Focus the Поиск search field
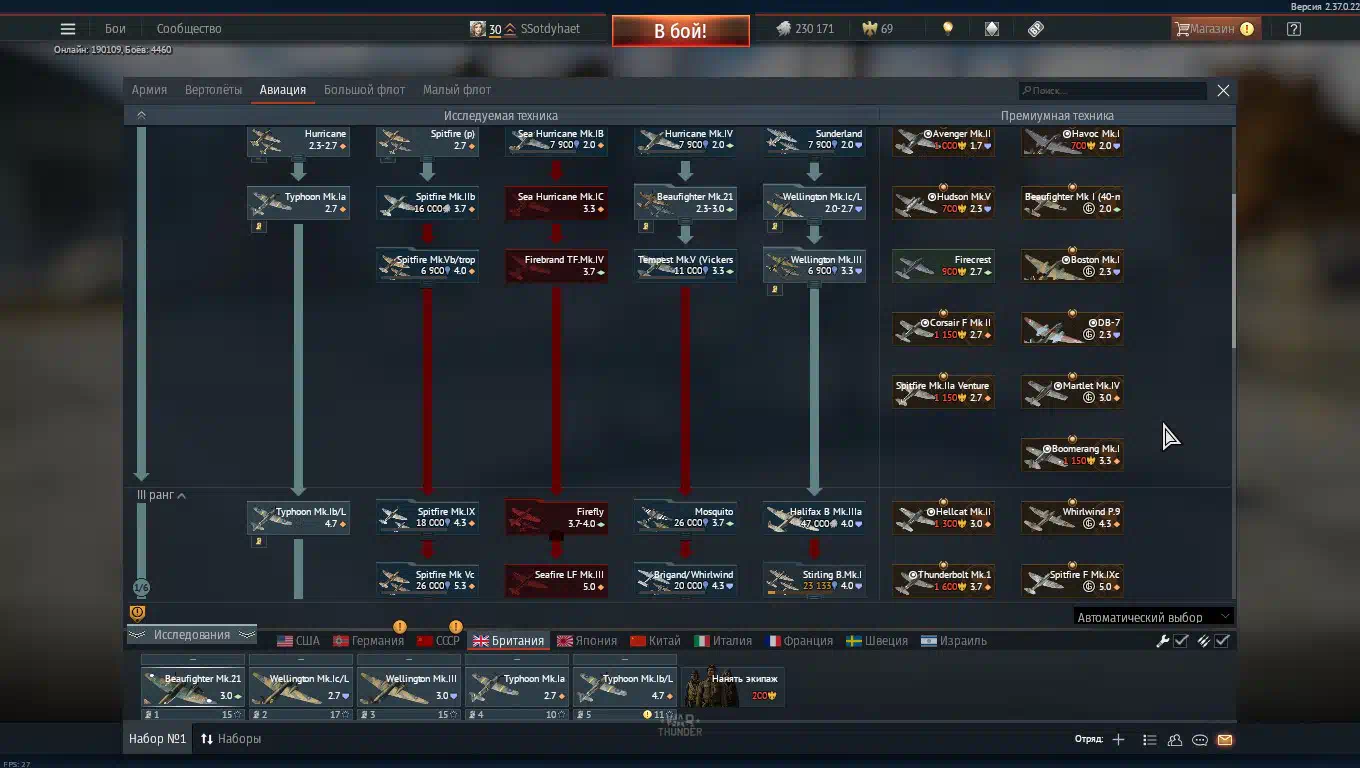 coord(1113,91)
